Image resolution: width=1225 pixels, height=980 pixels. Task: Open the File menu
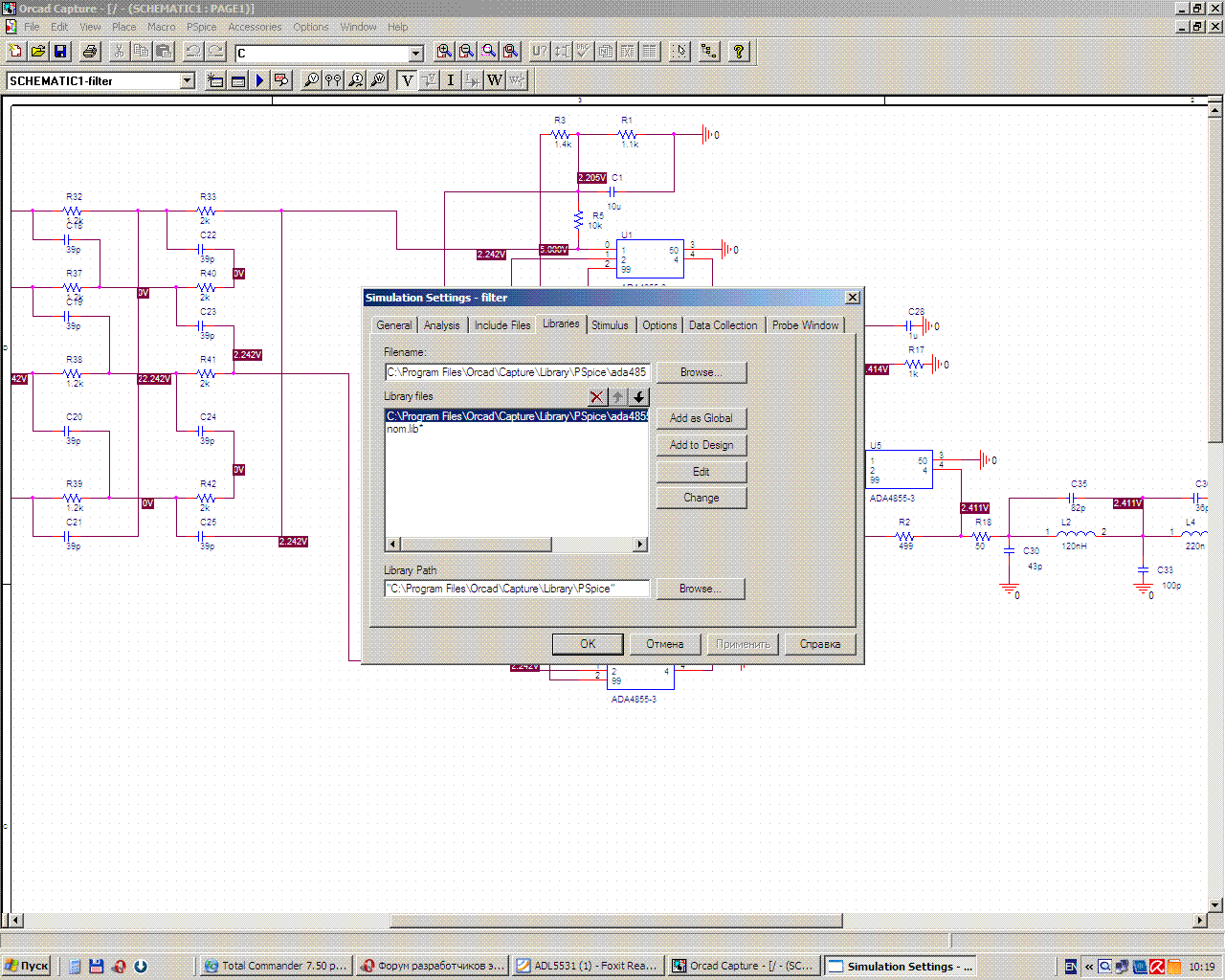32,27
